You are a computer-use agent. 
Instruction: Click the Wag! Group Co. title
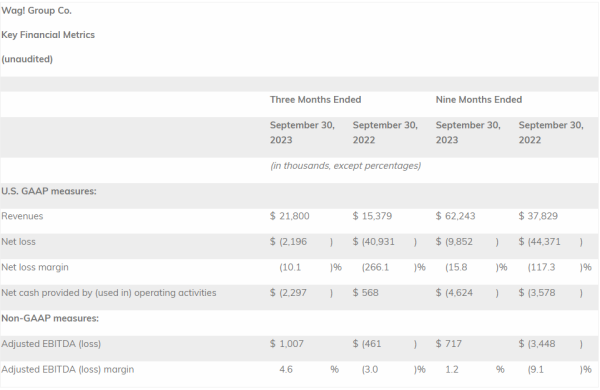click(36, 11)
